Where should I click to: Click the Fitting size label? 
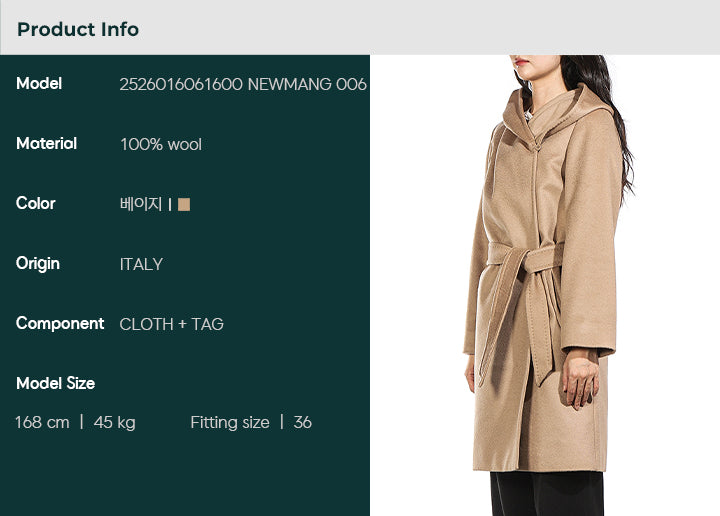click(230, 422)
